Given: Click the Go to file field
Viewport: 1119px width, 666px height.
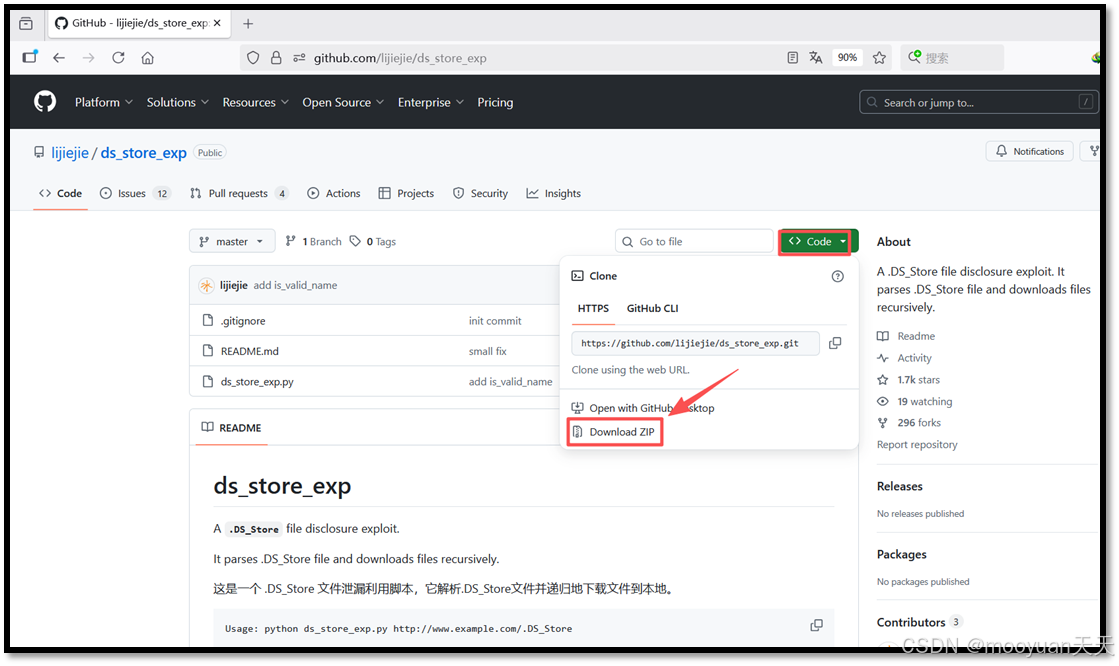Looking at the screenshot, I should point(694,240).
